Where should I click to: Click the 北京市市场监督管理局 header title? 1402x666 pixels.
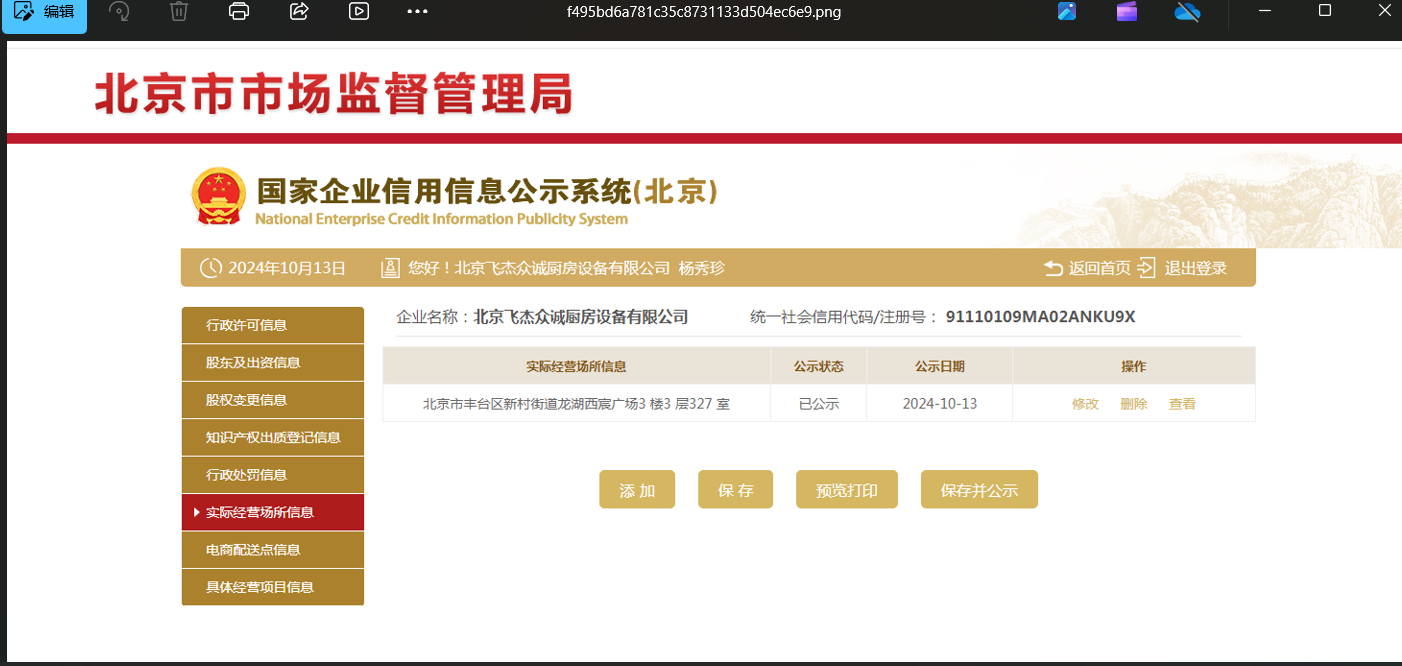[x=334, y=95]
